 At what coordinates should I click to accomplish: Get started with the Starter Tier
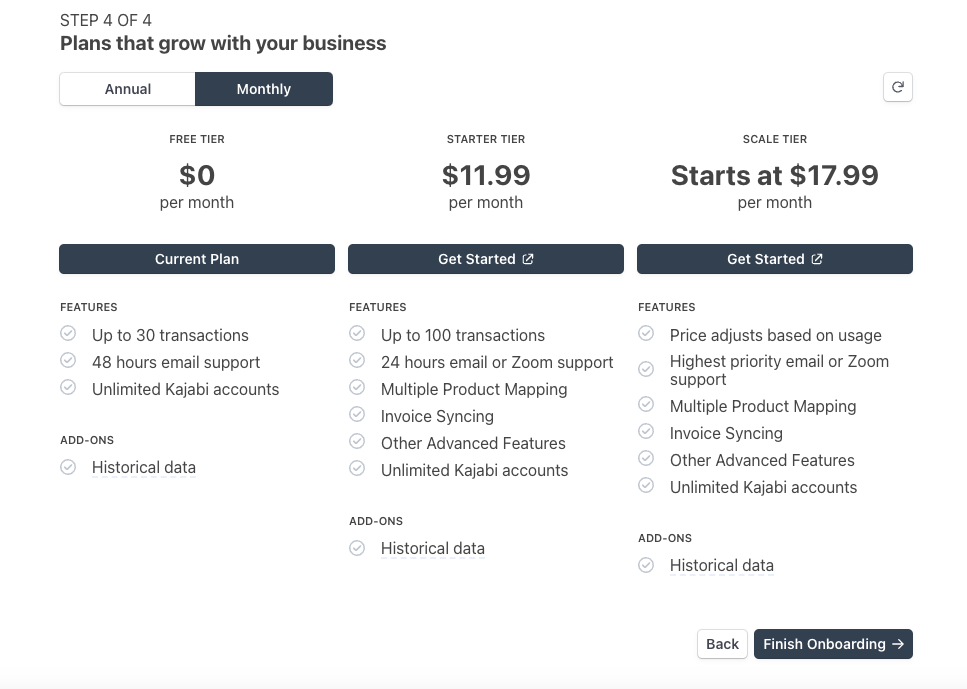click(486, 259)
